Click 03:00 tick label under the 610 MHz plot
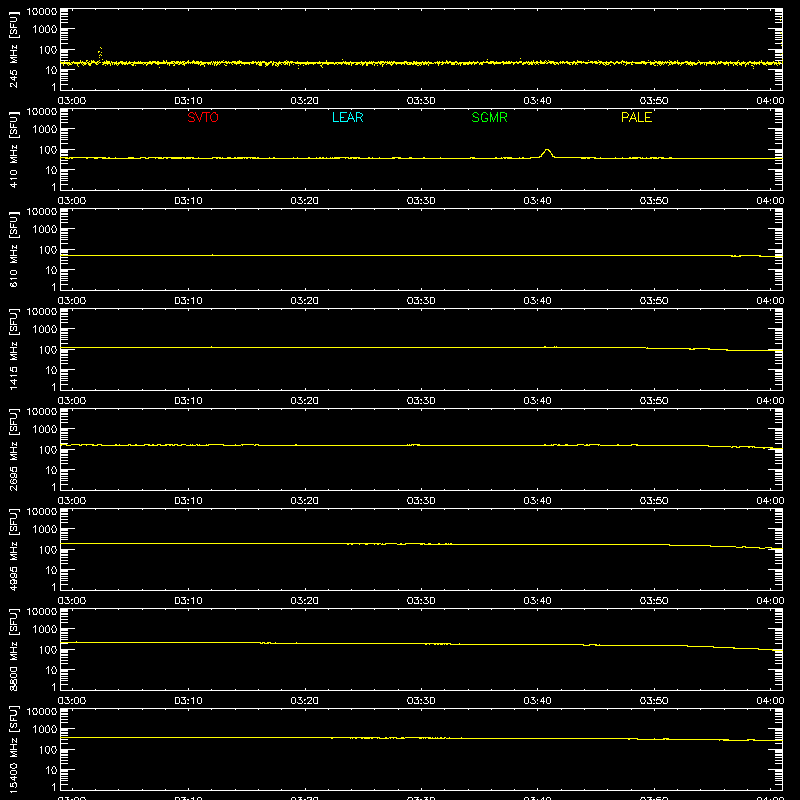Viewport: 800px width, 800px height. point(72,301)
